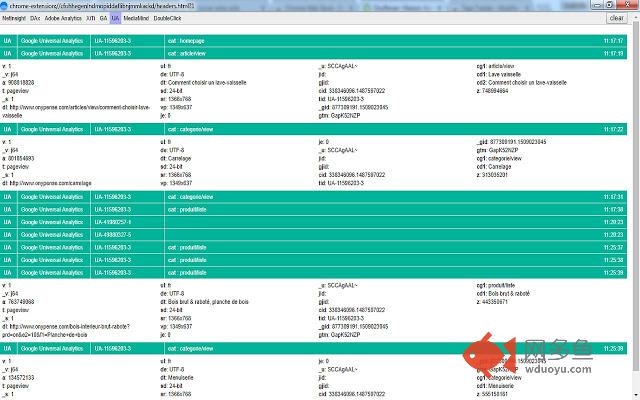The width and height of the screenshot is (640, 400).
Task: Click 'cg1: produitliste' value
Action: pos(496,285)
